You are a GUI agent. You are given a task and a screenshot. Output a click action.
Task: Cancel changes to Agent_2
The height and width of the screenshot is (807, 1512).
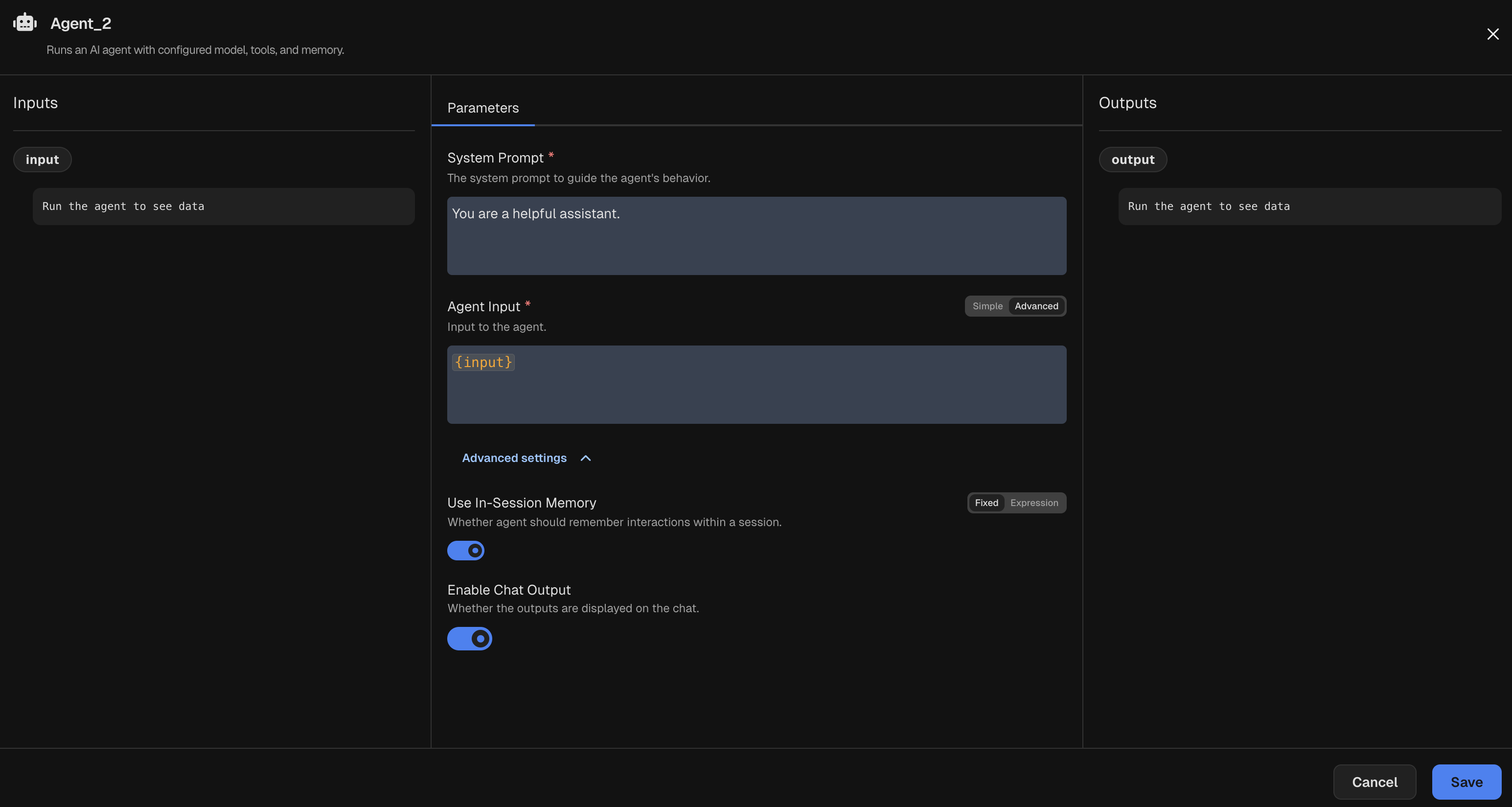coord(1375,782)
